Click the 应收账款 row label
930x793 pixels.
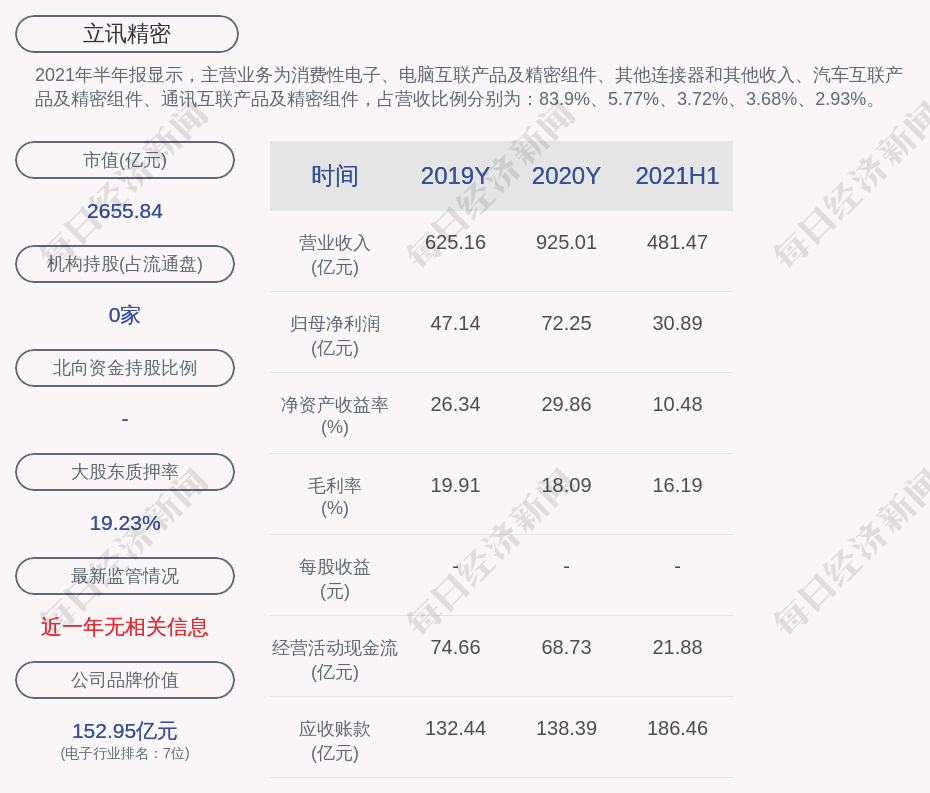click(335, 741)
